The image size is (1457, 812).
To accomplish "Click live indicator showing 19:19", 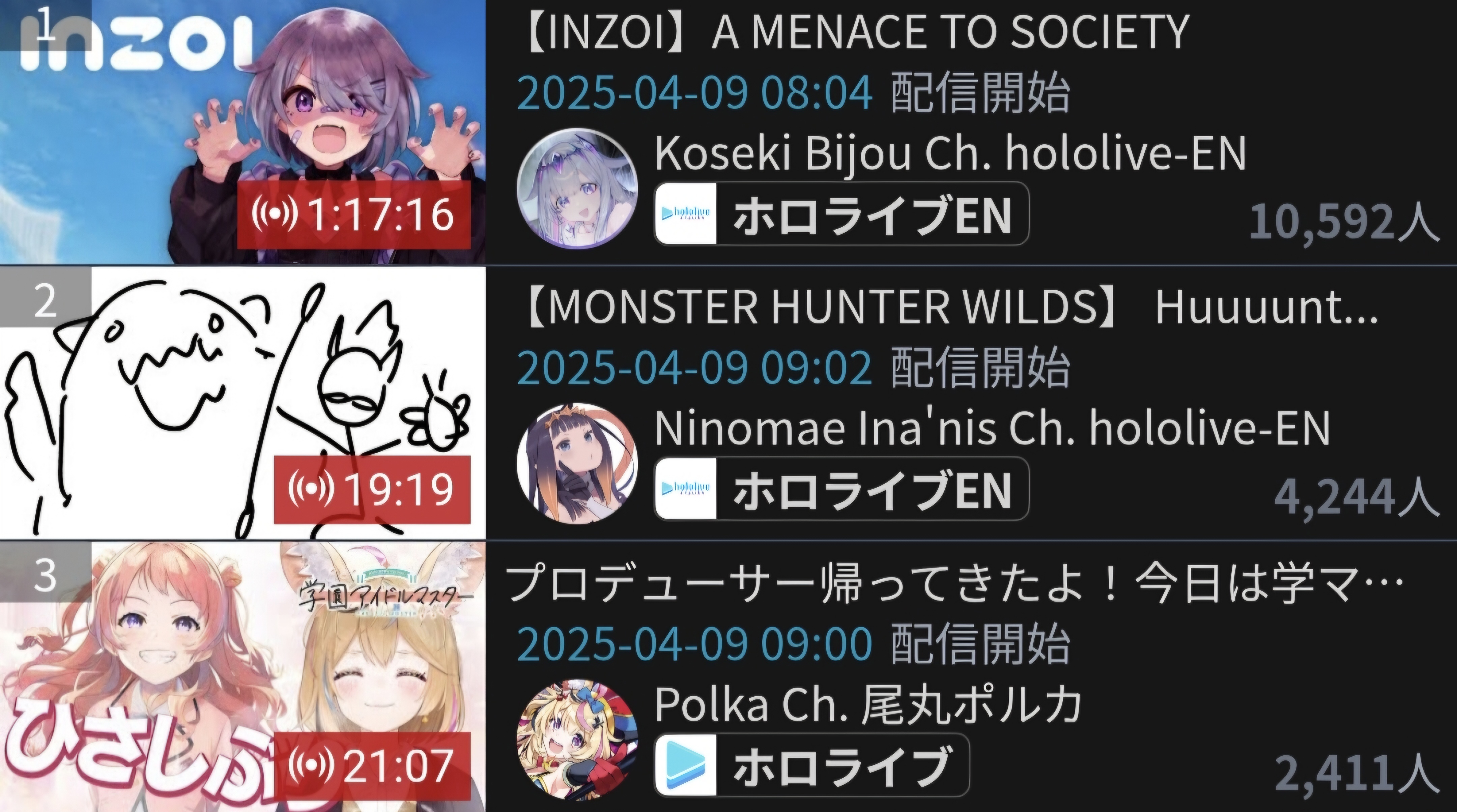I will 372,490.
